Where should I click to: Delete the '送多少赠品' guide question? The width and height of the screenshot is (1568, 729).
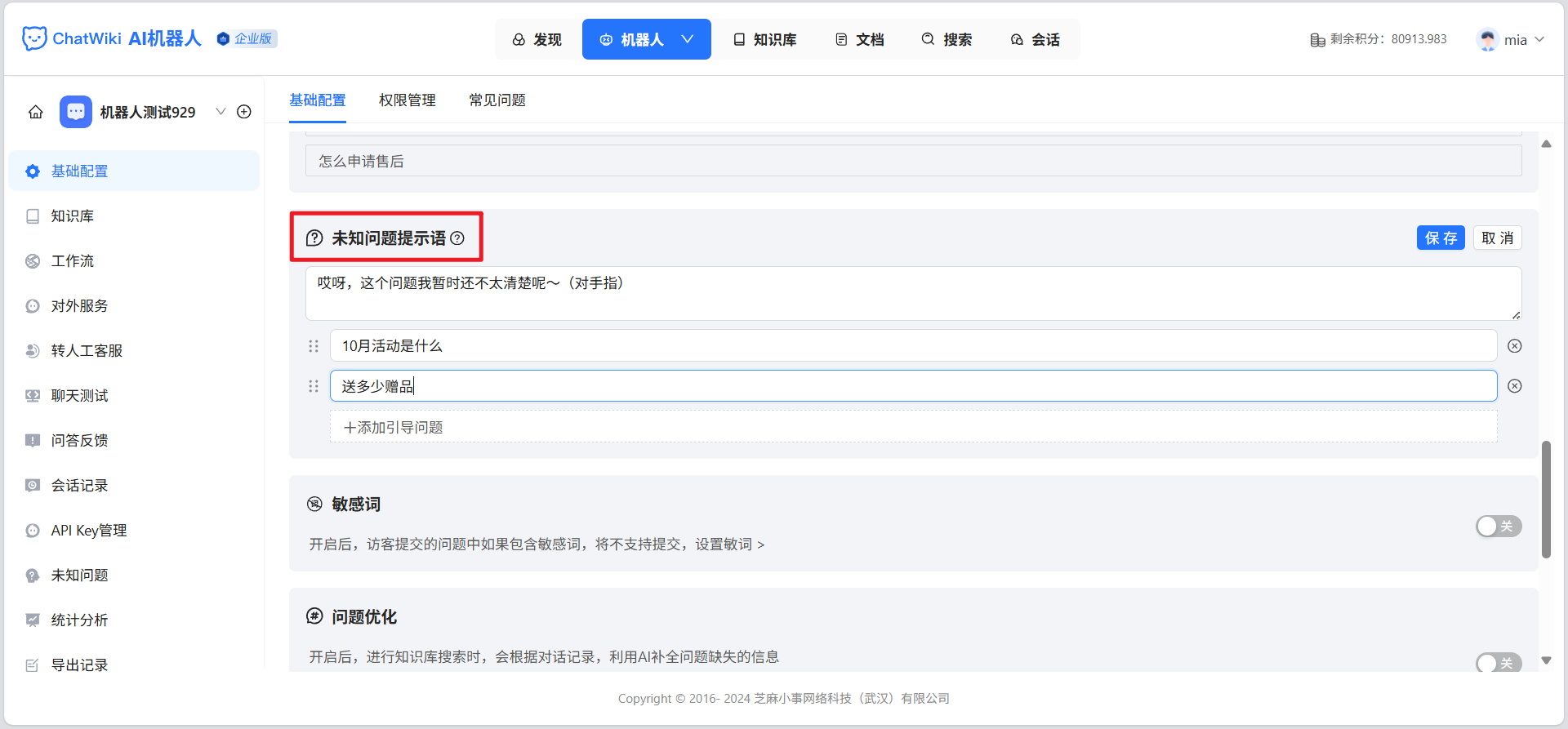1514,386
